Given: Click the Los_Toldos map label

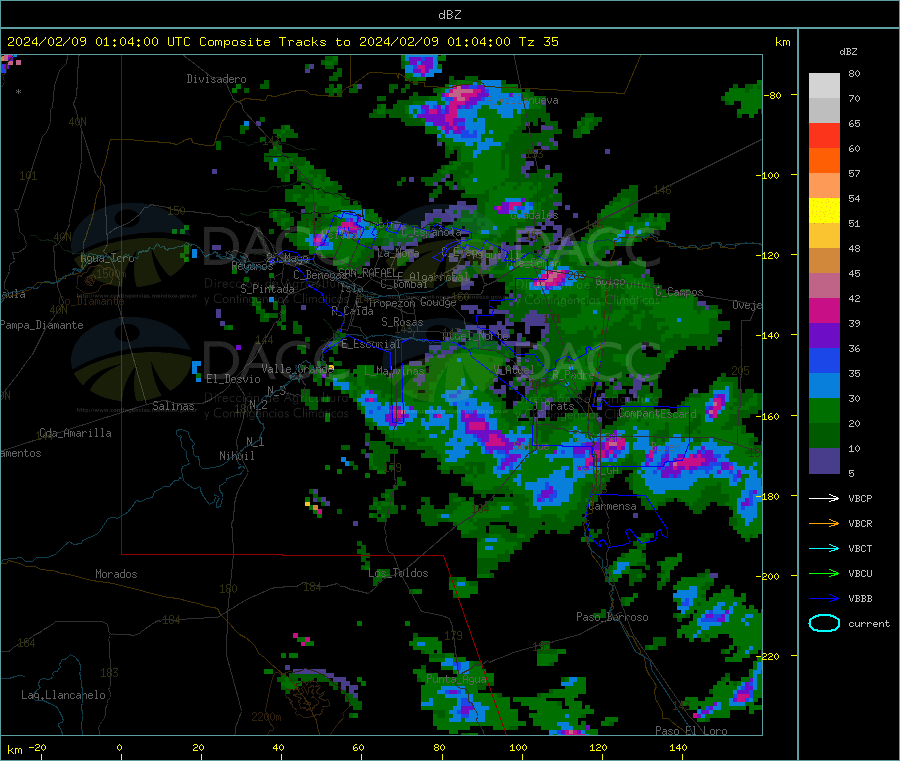Looking at the screenshot, I should coord(398,573).
